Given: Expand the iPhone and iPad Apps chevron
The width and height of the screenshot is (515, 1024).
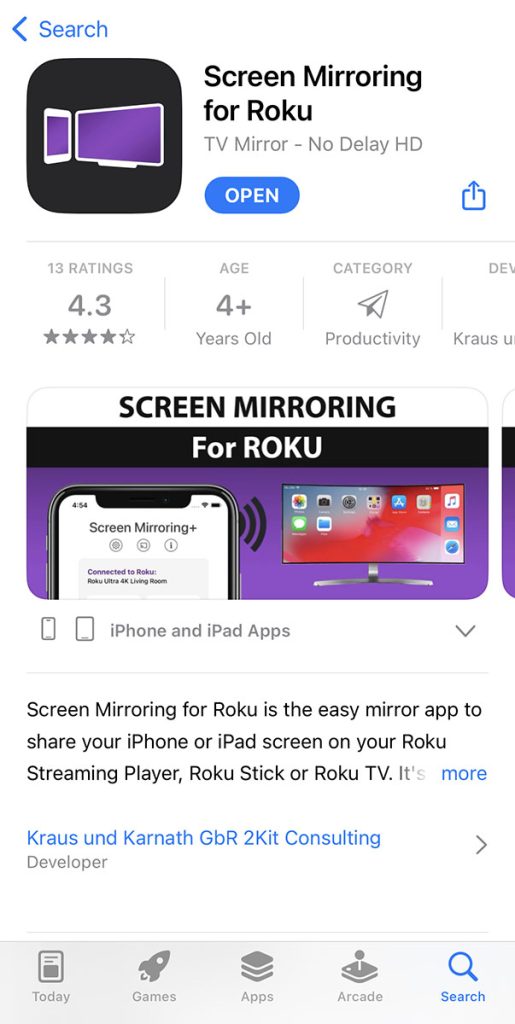Looking at the screenshot, I should coord(465,631).
